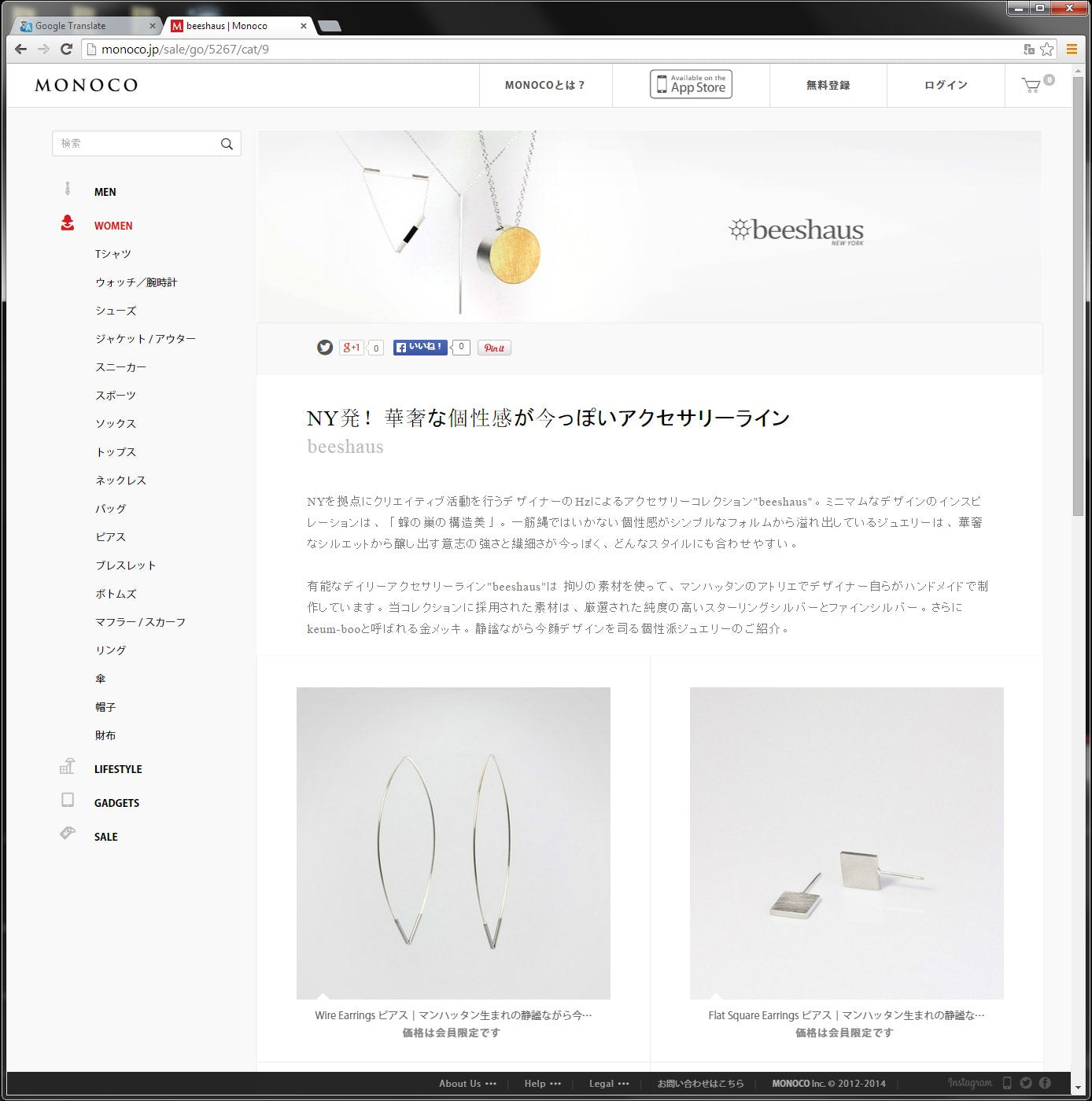Open the GADGETS category

(x=116, y=803)
